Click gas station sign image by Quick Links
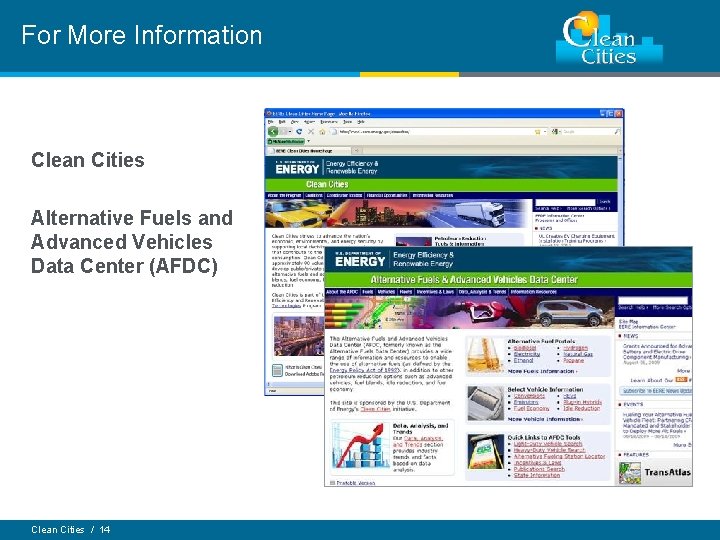This screenshot has height=540, width=720. (485, 452)
